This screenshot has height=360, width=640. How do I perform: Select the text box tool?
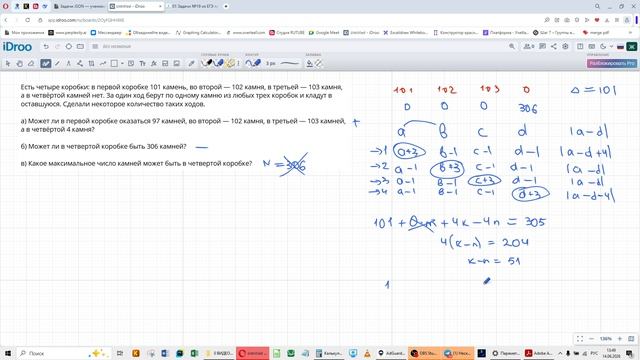pos(131,63)
